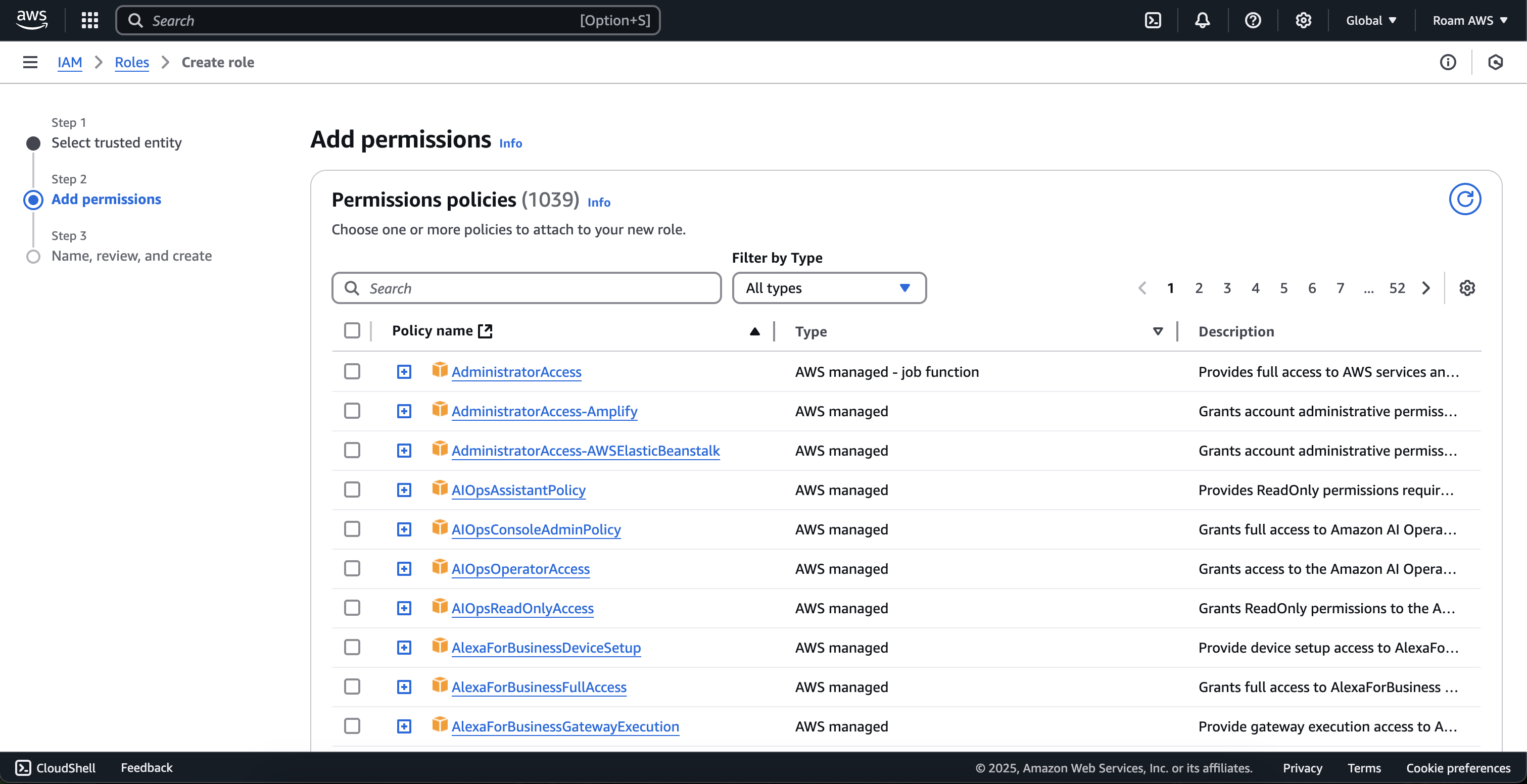Open Info link beside Permissions policies
This screenshot has width=1527, height=784.
pyautogui.click(x=599, y=203)
